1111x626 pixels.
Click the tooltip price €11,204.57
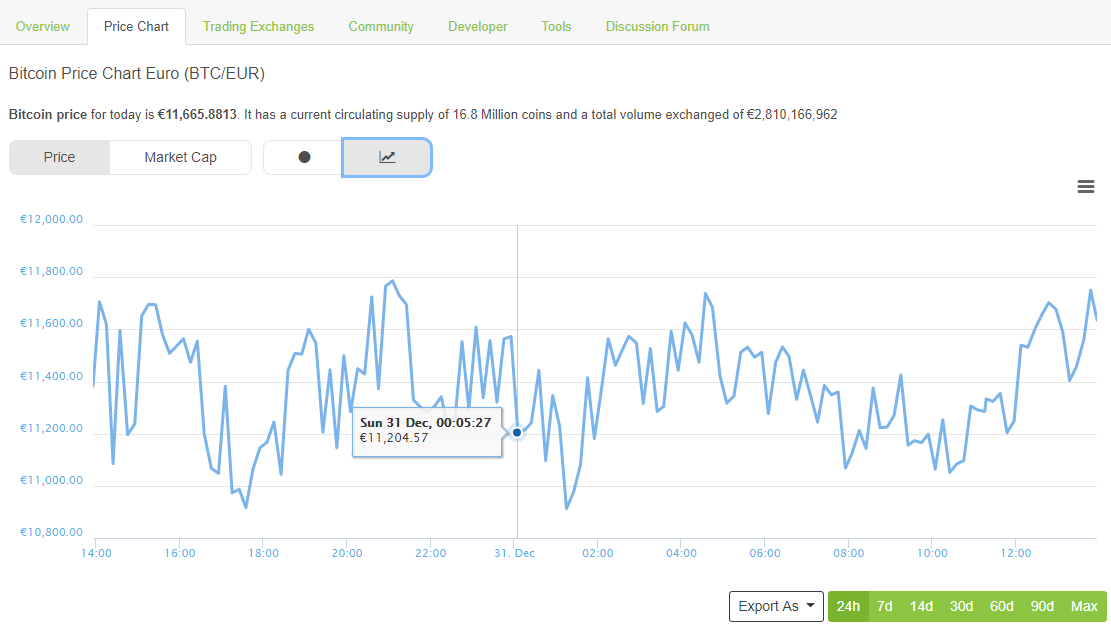[394, 438]
